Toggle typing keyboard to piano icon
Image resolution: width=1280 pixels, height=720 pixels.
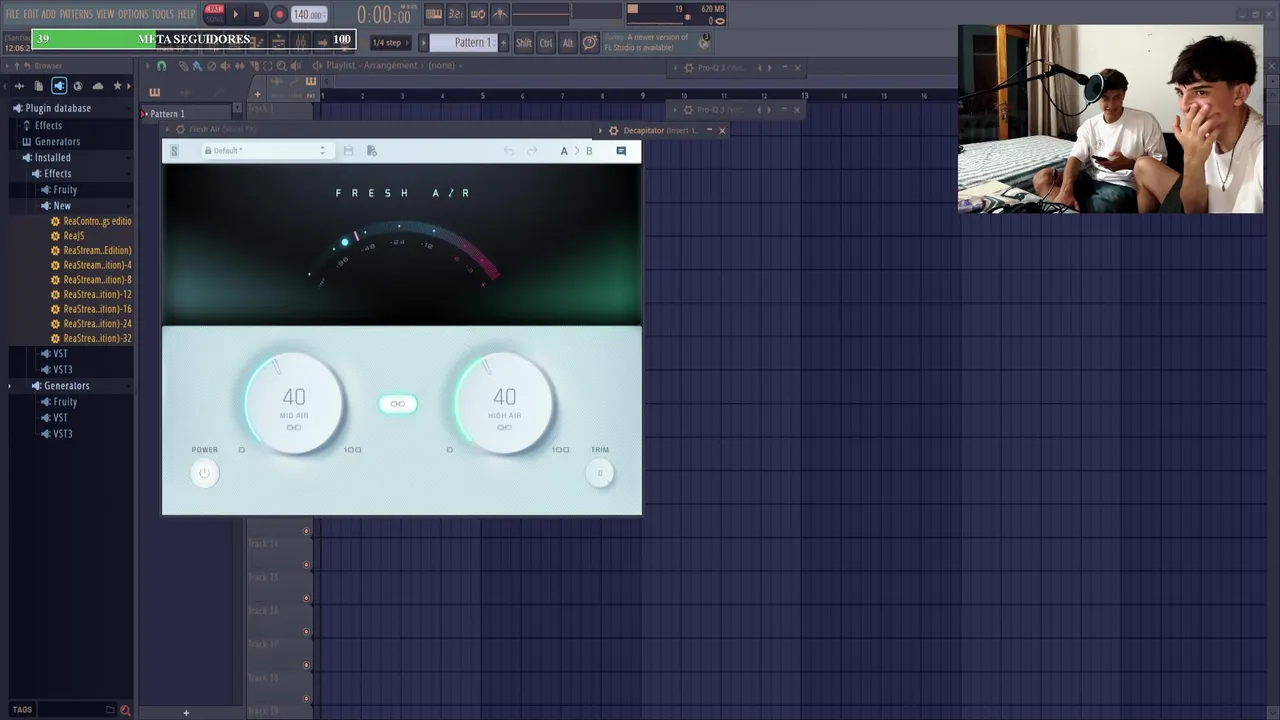coord(434,14)
